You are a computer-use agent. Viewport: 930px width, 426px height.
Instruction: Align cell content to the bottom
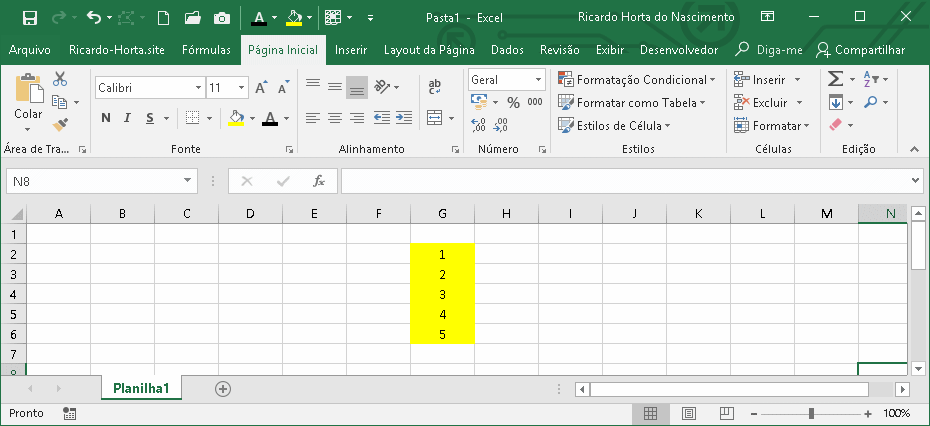coord(357,87)
